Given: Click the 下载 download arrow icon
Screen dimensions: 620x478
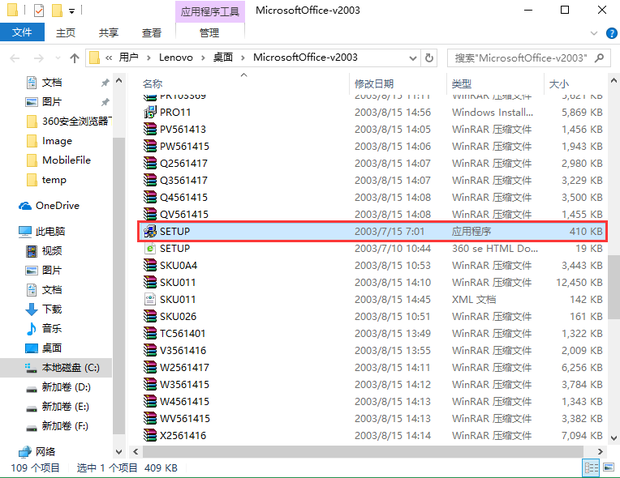Looking at the screenshot, I should [x=31, y=309].
